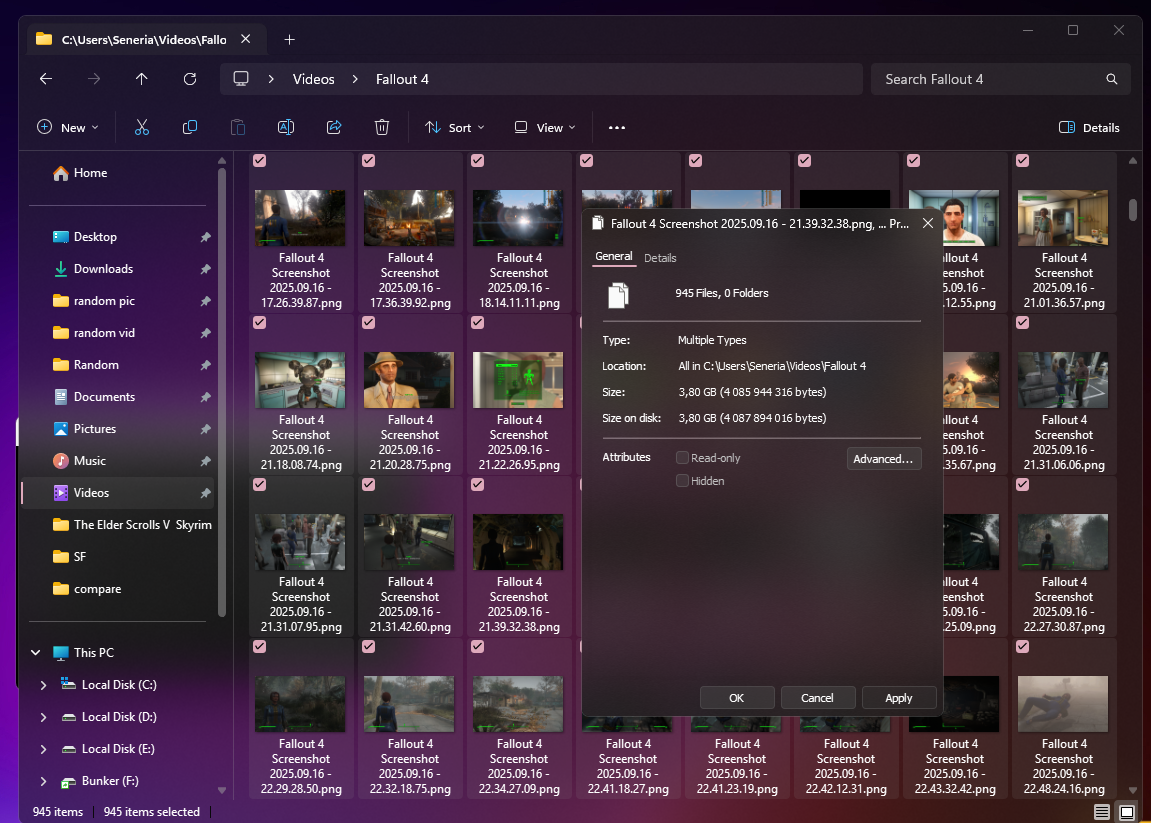Select the 22.48.24.16.png thumbnail
Image resolution: width=1151 pixels, height=823 pixels.
click(1063, 704)
